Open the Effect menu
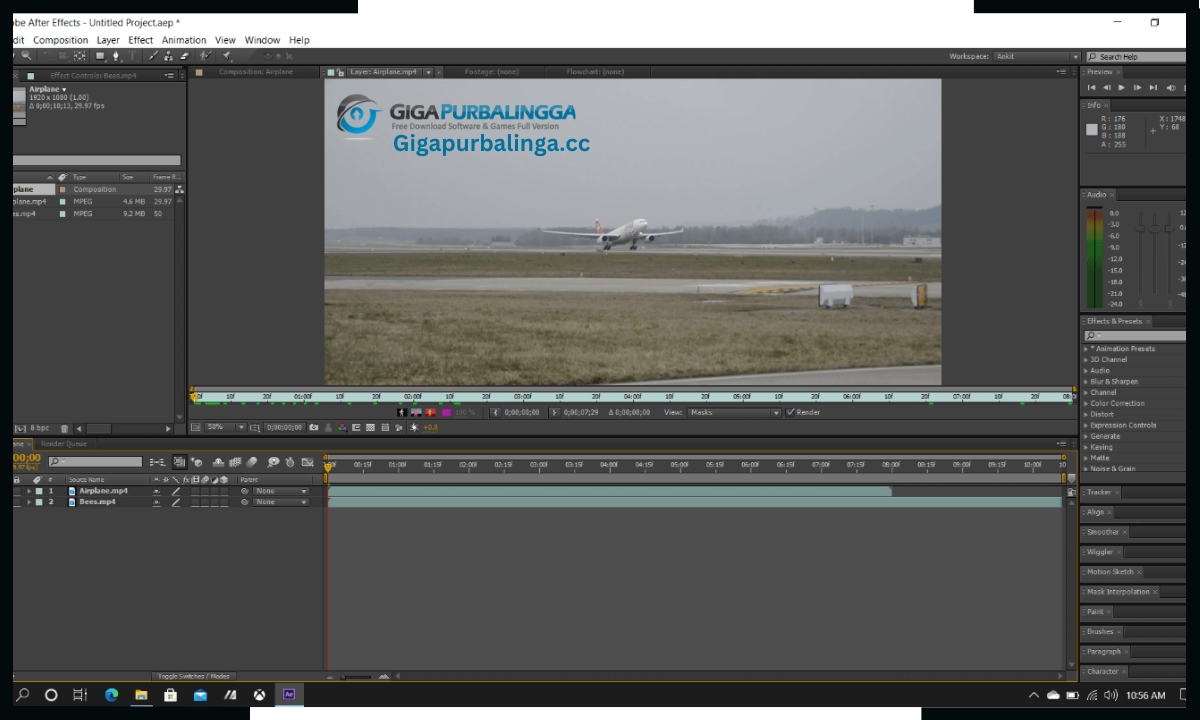The width and height of the screenshot is (1200, 720). [141, 40]
